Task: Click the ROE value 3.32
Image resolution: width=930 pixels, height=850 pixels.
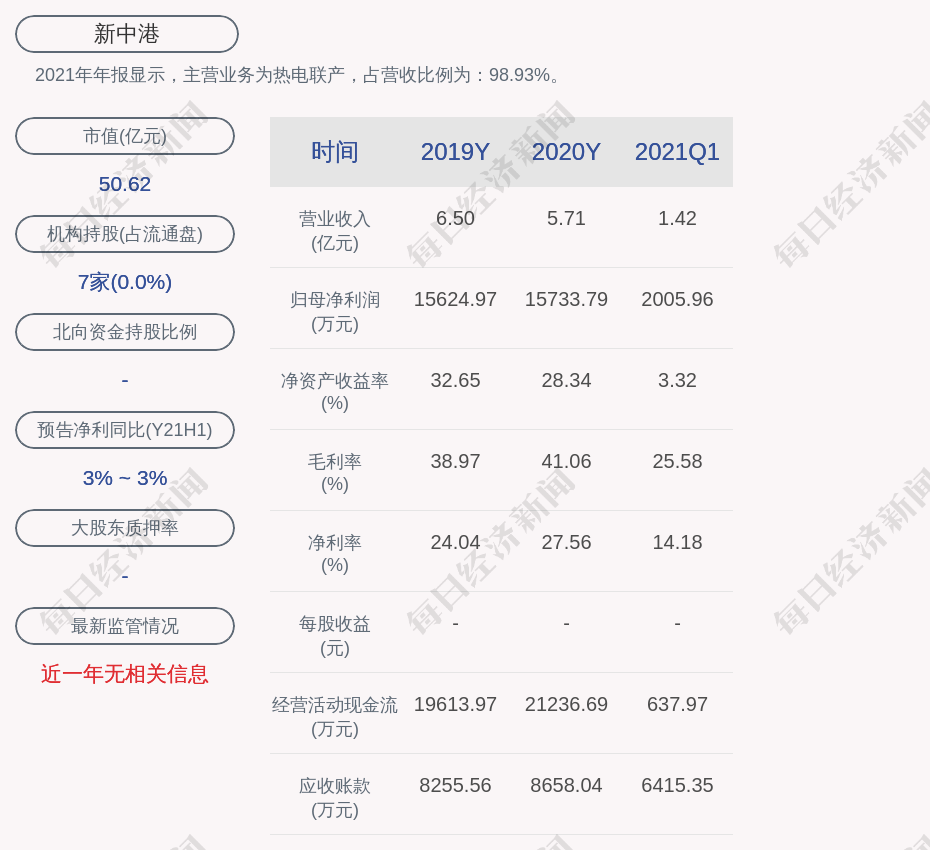Action: (x=677, y=380)
